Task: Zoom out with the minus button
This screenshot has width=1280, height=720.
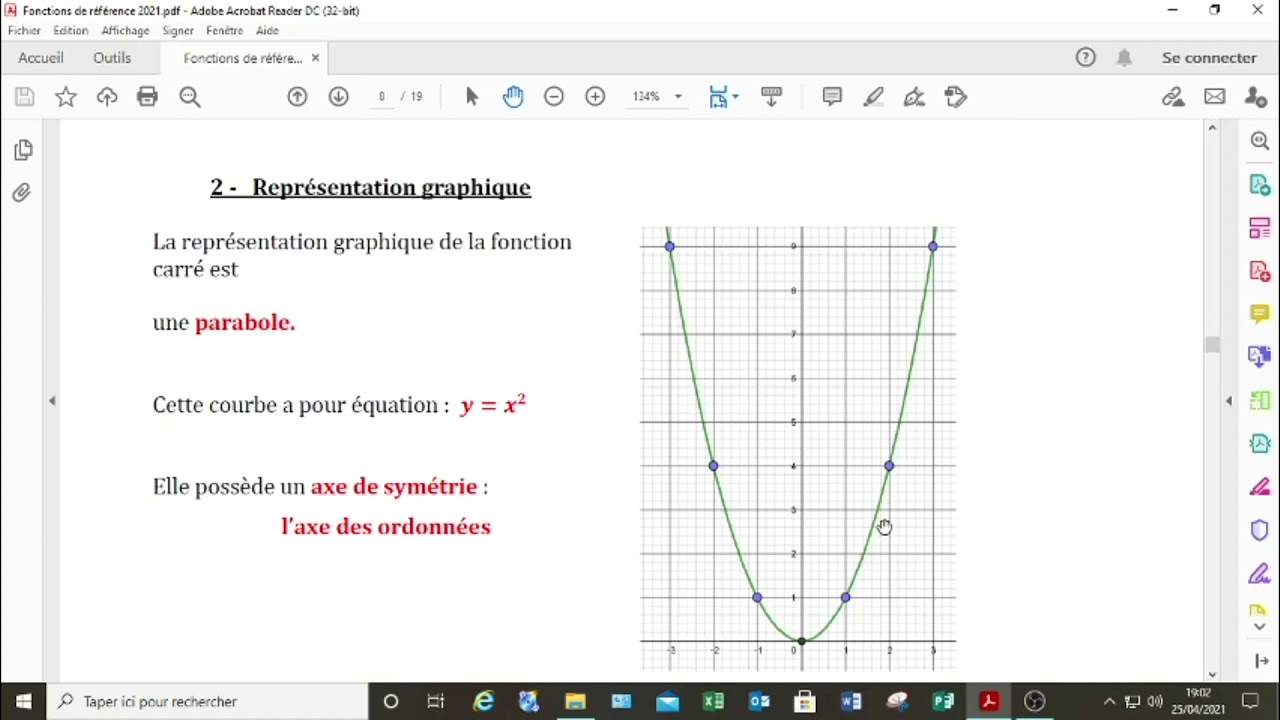Action: coord(554,97)
